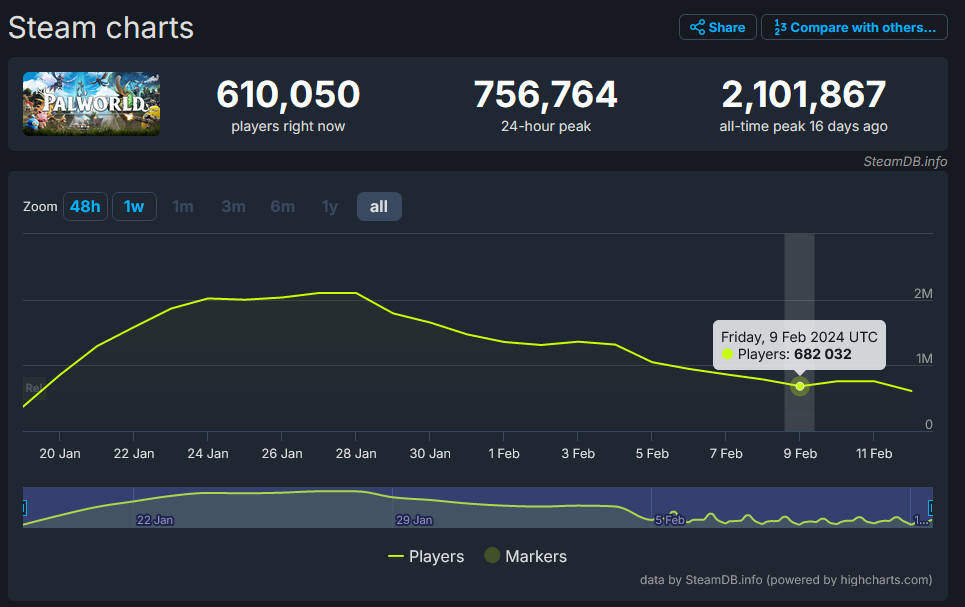965x607 pixels.
Task: Select the all zoom range
Action: tap(379, 206)
